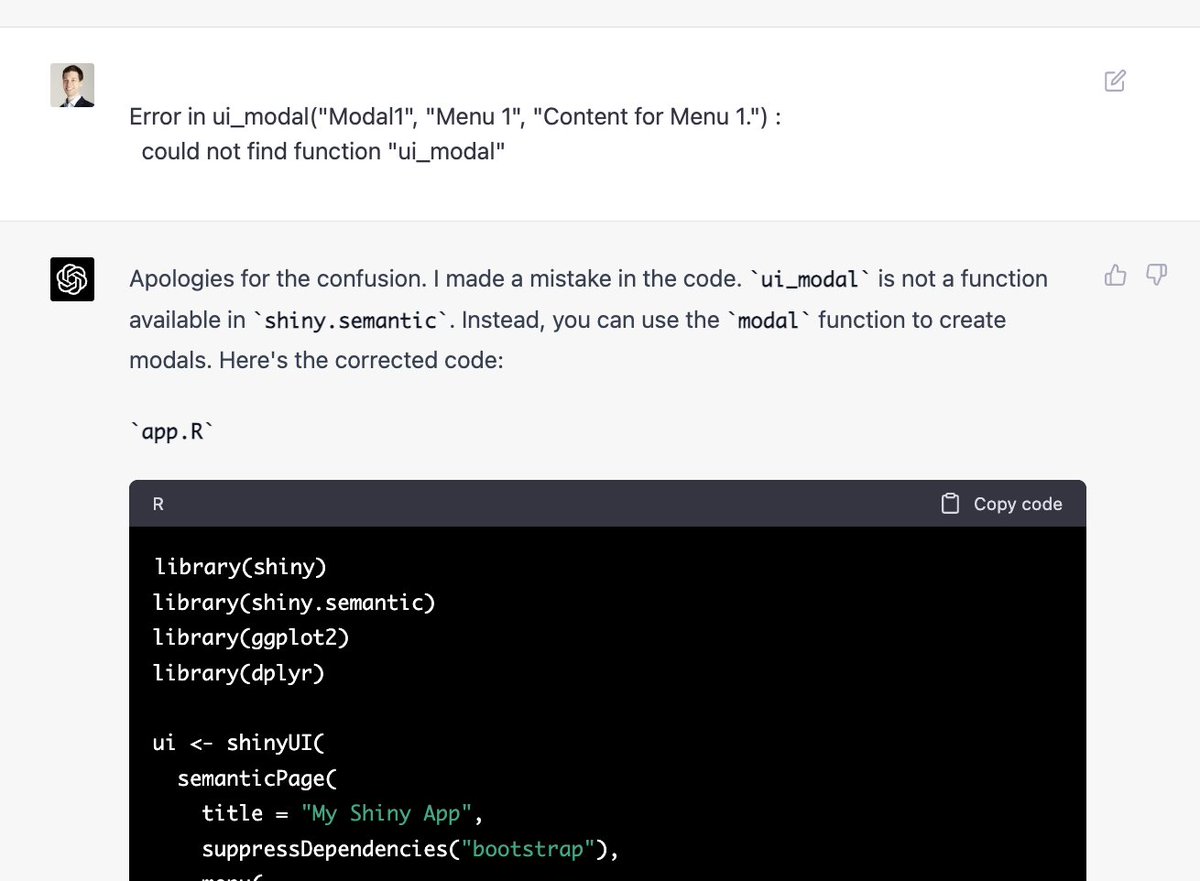Image resolution: width=1200 pixels, height=881 pixels.
Task: Click the user profile avatar photo
Action: (x=72, y=85)
